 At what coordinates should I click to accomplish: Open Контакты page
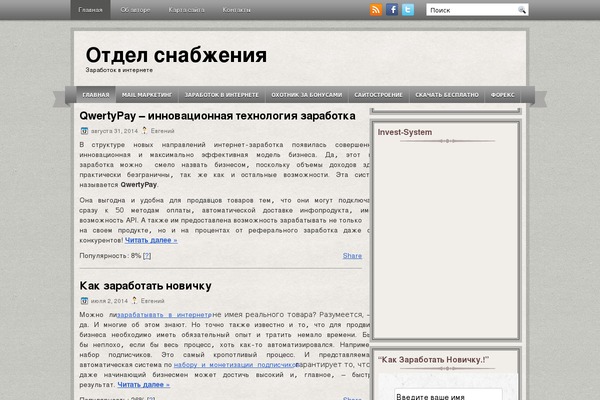tap(236, 10)
